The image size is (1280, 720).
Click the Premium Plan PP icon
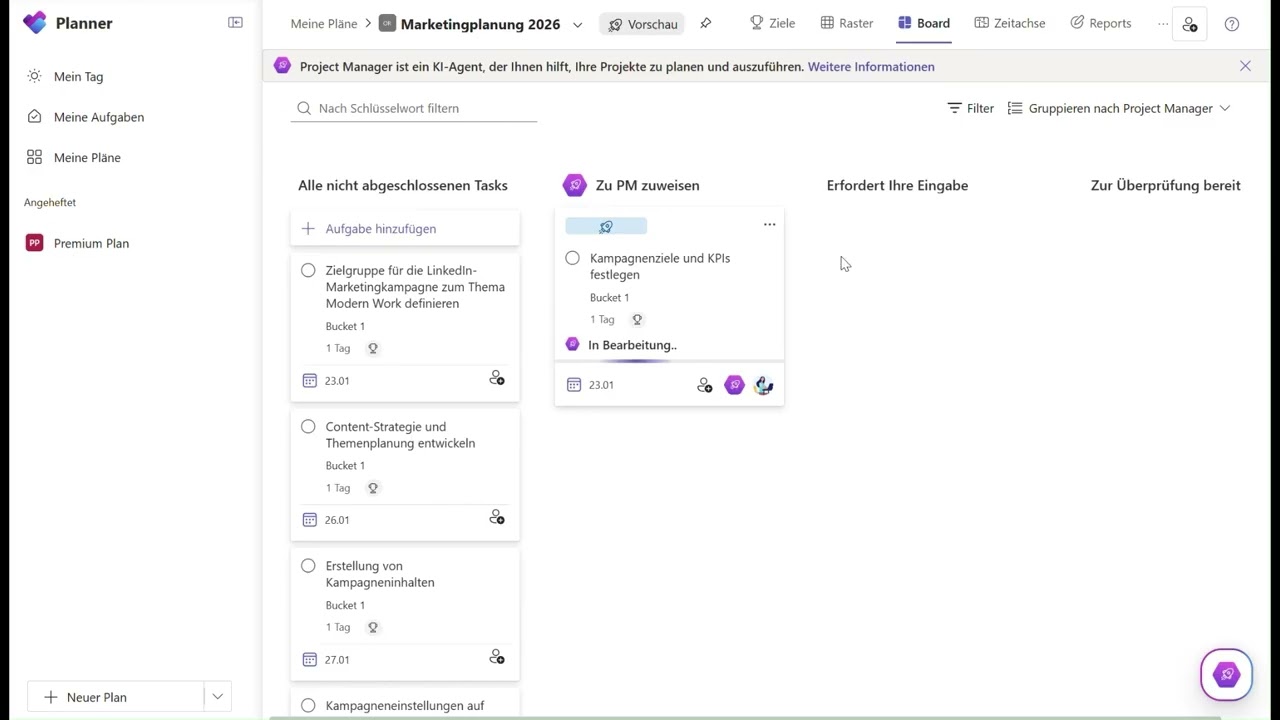pyautogui.click(x=35, y=243)
